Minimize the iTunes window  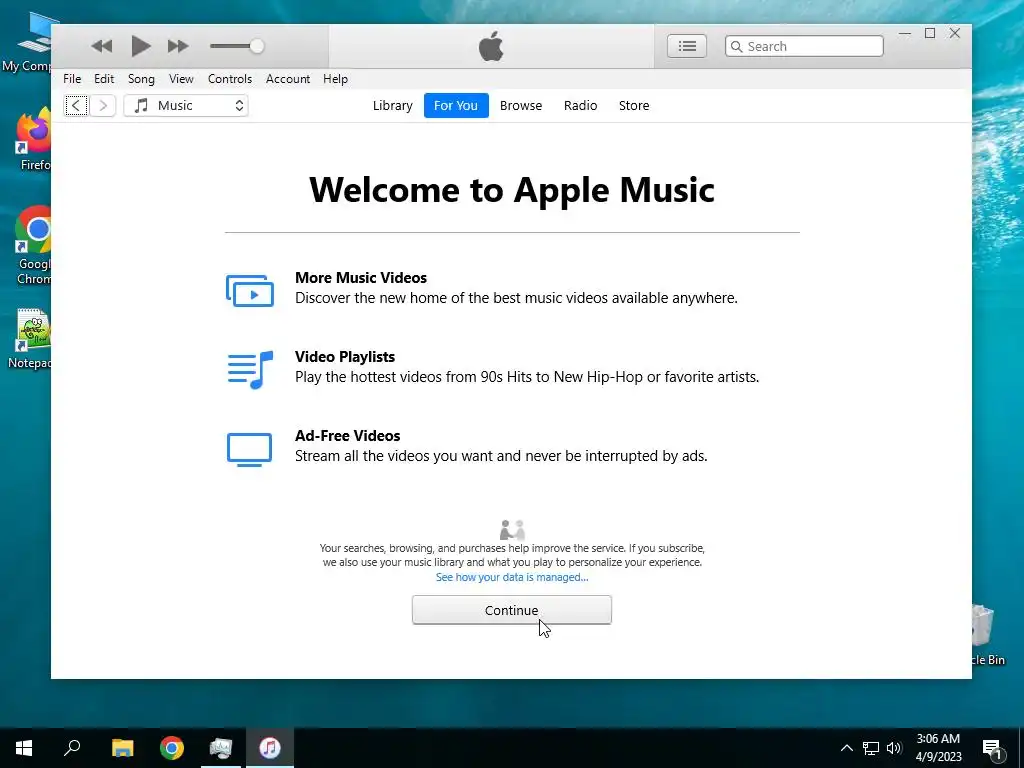pos(904,33)
